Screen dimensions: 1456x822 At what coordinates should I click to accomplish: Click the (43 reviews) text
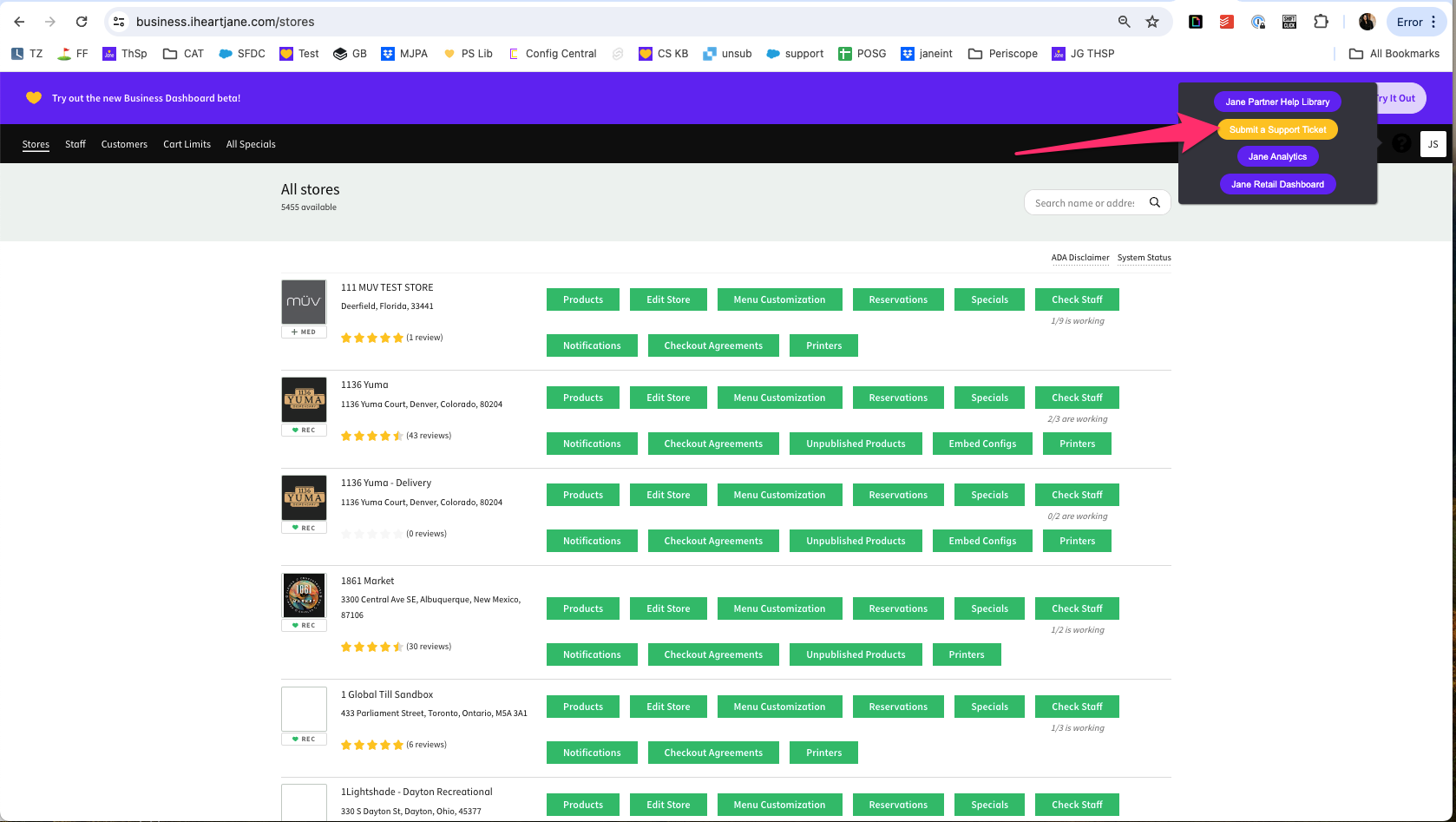(429, 436)
